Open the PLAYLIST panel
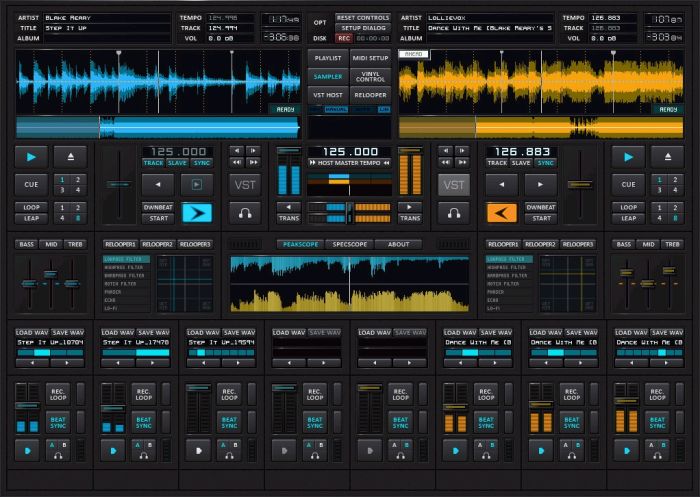The height and width of the screenshot is (497, 700). coord(328,58)
